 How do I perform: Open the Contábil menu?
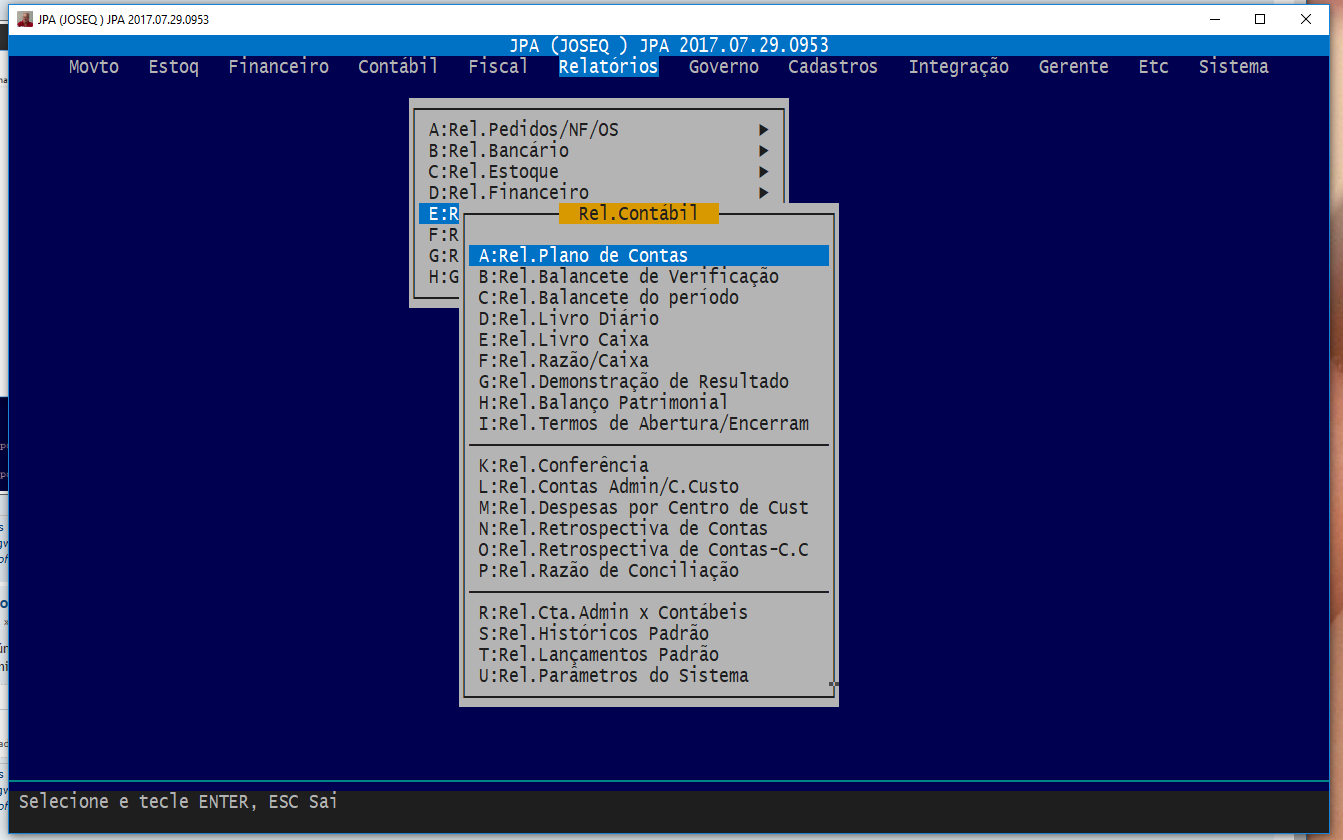coord(399,67)
